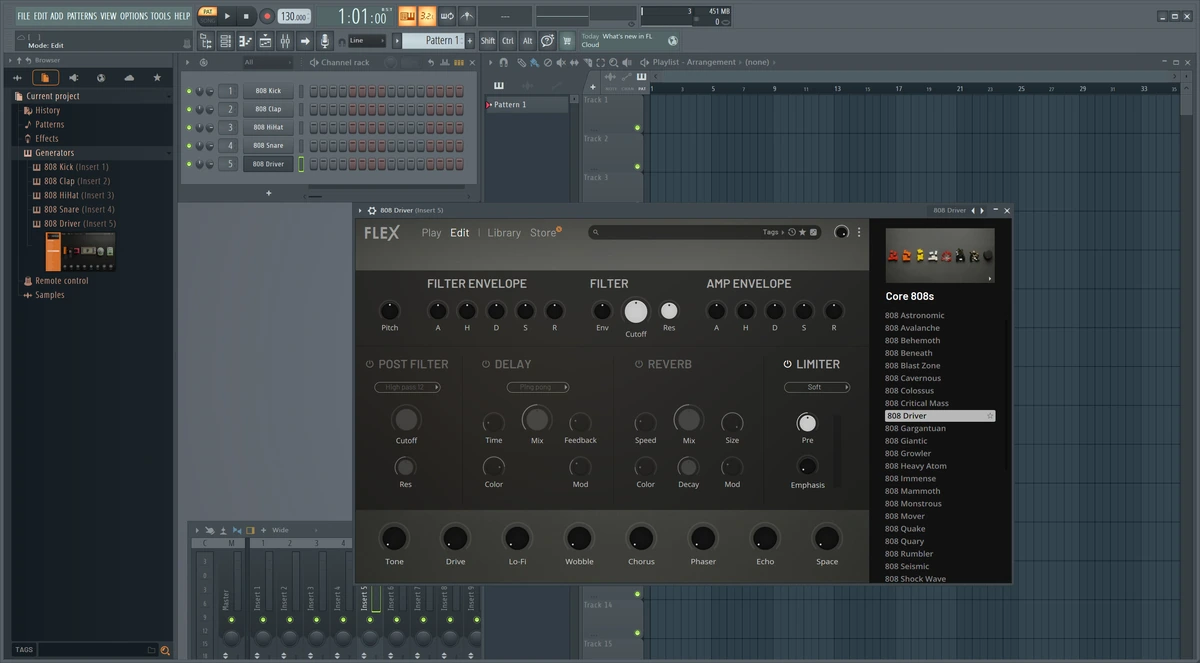Collapse the Generators folder
This screenshot has height=663, width=1200.
coord(55,153)
